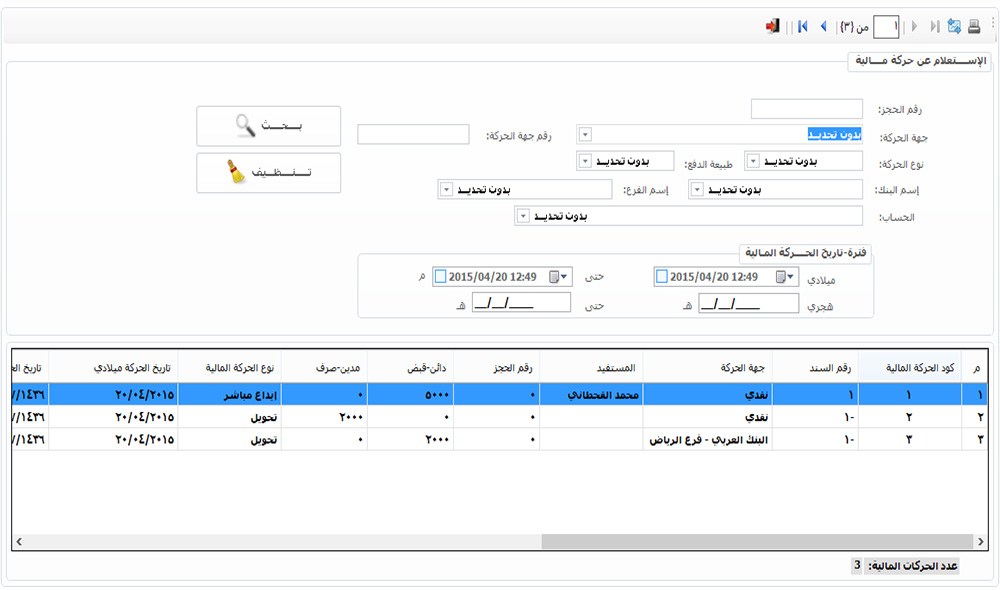The height and width of the screenshot is (590, 1000).
Task: Click the plain grey right-arrow navigation icon
Action: click(914, 27)
